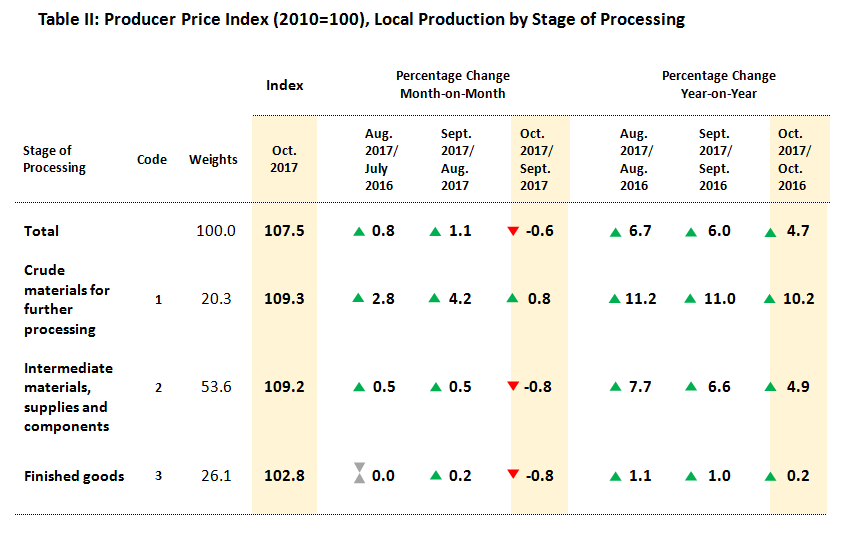
Task: Click the green up arrow next to 2.8
Action: click(x=359, y=299)
